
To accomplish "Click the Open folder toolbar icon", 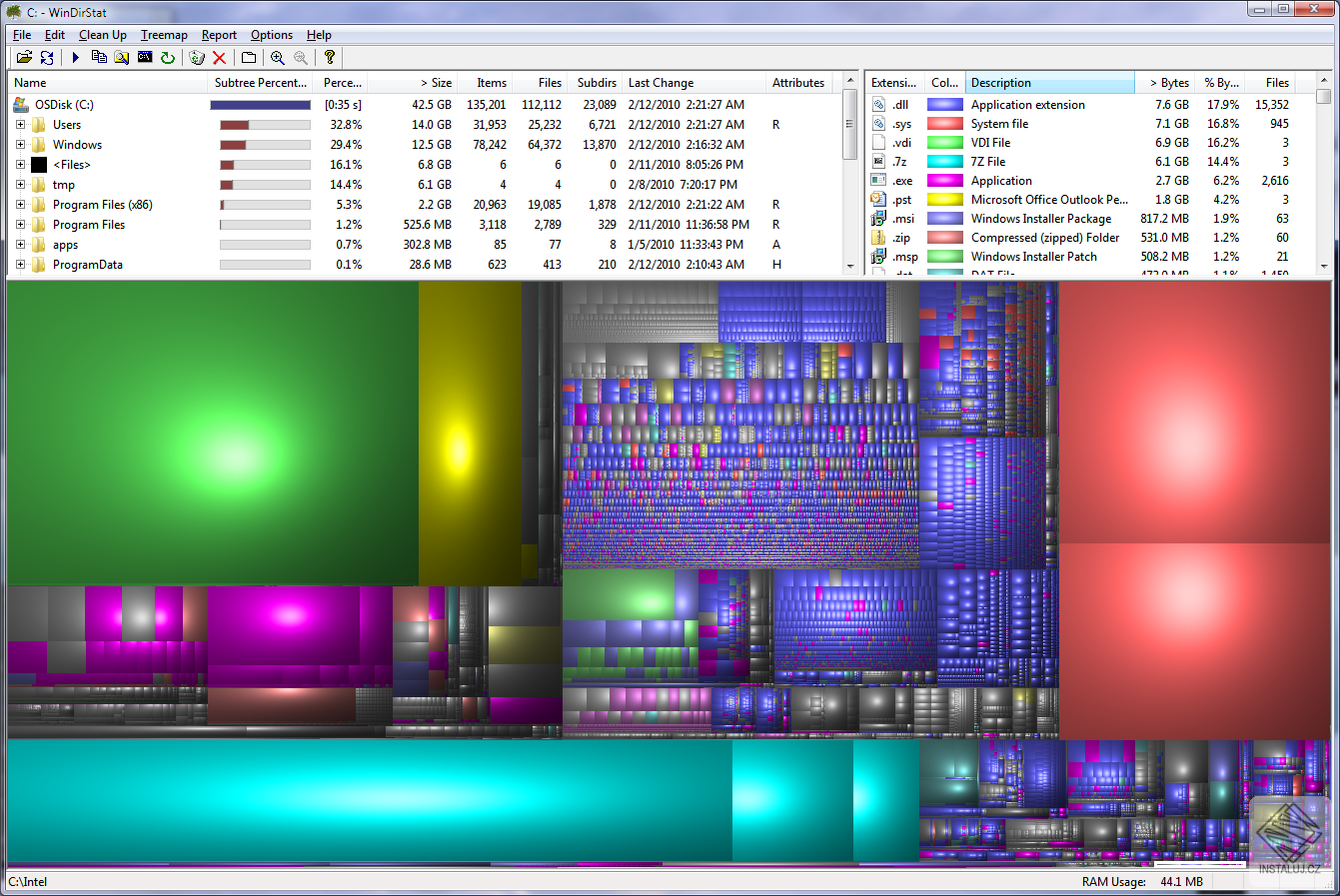I will 24,58.
